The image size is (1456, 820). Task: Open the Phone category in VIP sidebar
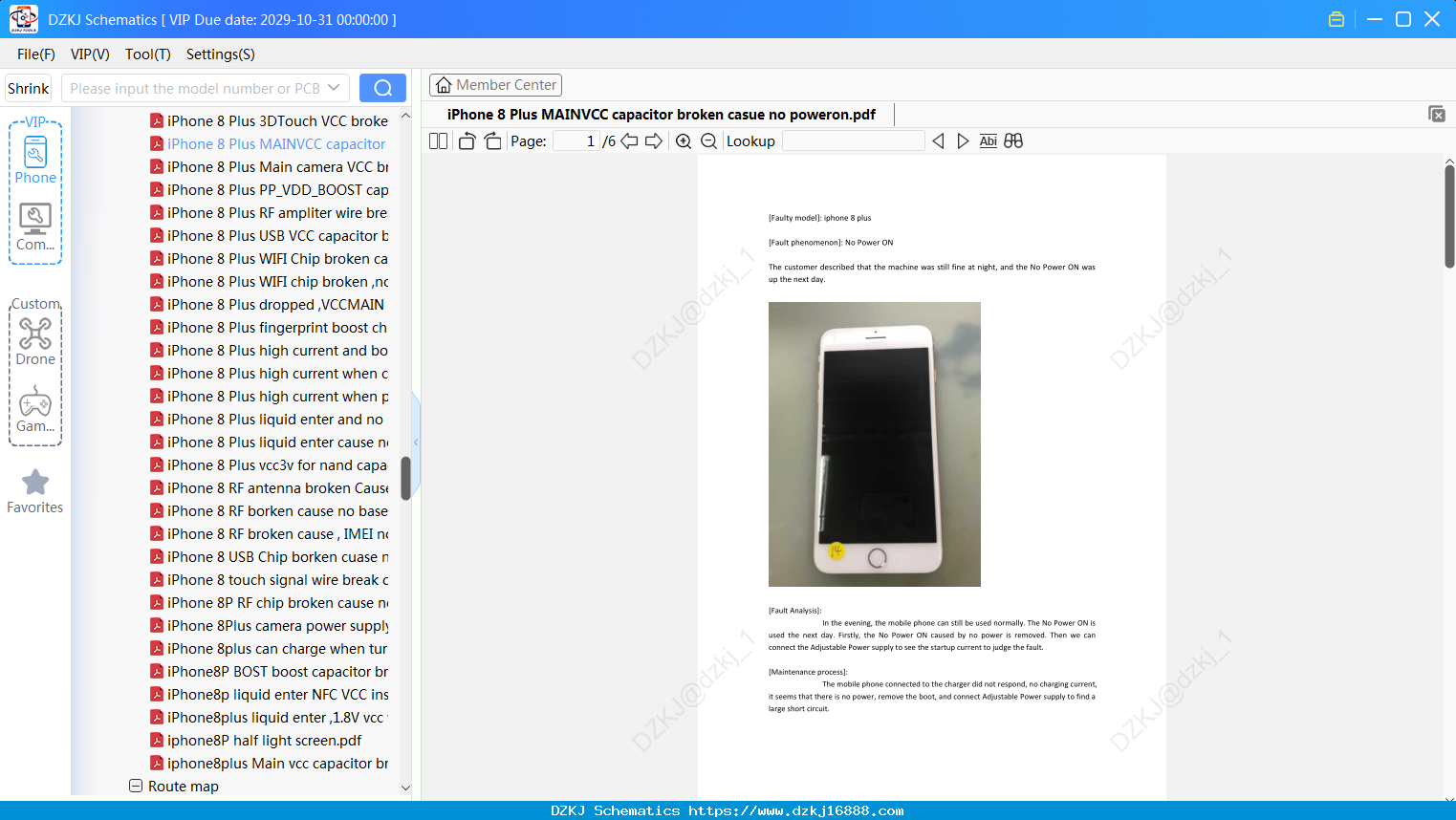click(x=35, y=161)
